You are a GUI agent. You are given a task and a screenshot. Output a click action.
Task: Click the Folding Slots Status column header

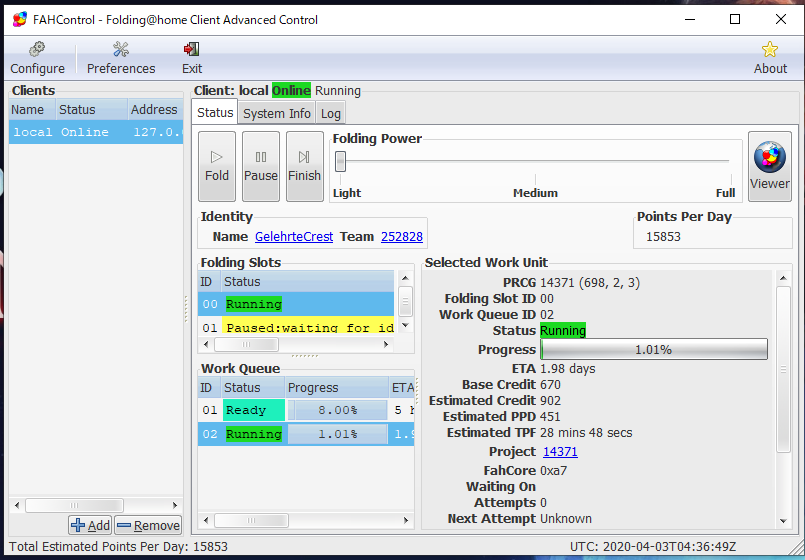click(x=308, y=282)
